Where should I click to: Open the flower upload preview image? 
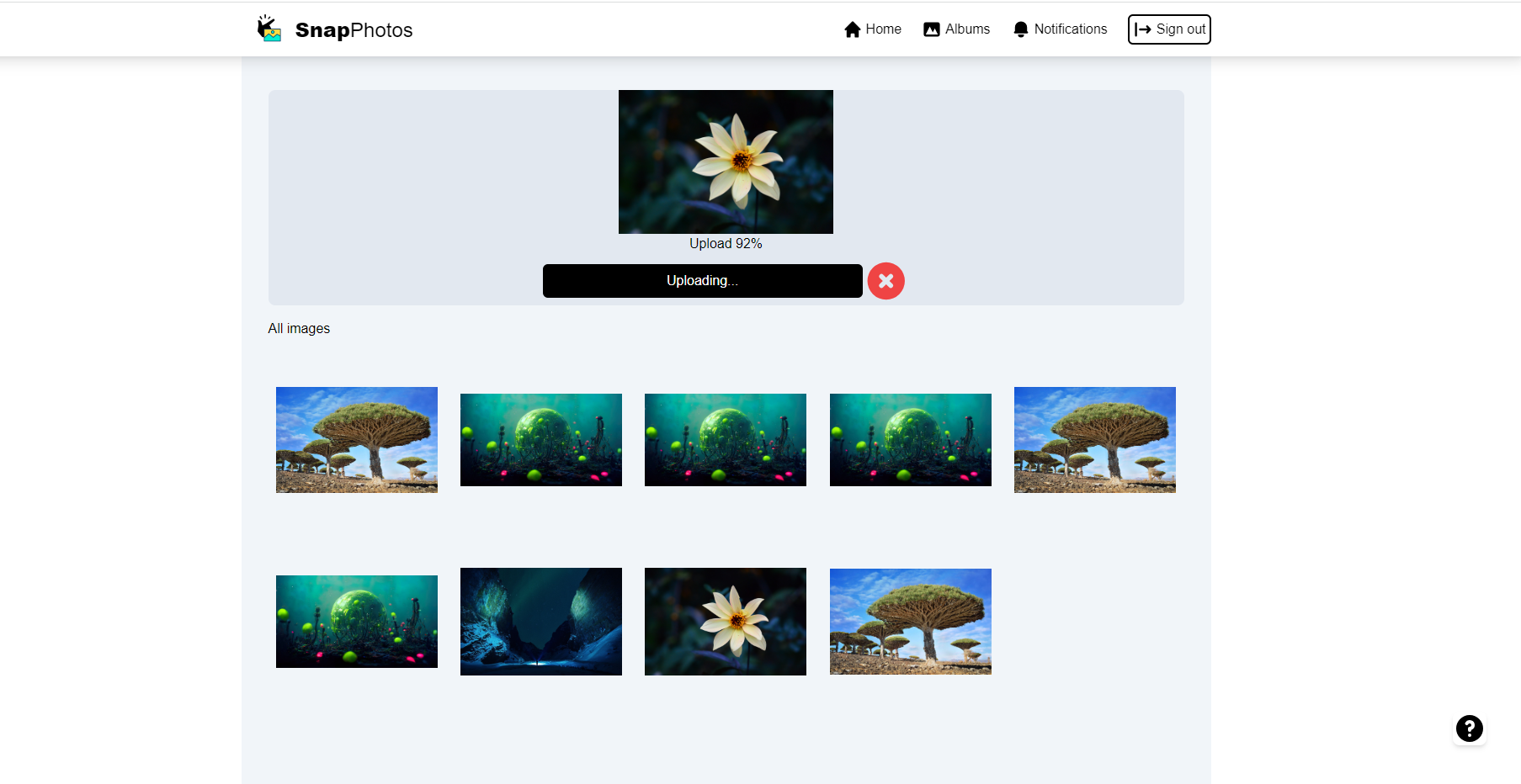pyautogui.click(x=726, y=162)
